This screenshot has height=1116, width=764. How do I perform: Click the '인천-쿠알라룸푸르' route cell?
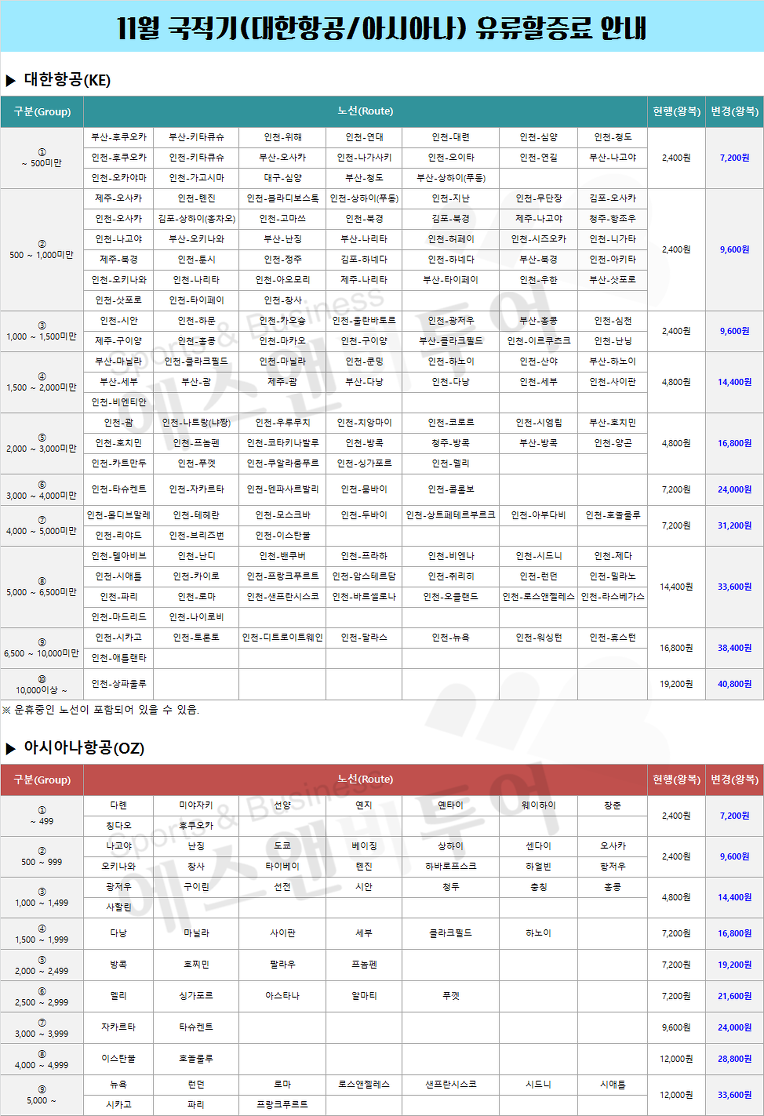[x=282, y=463]
